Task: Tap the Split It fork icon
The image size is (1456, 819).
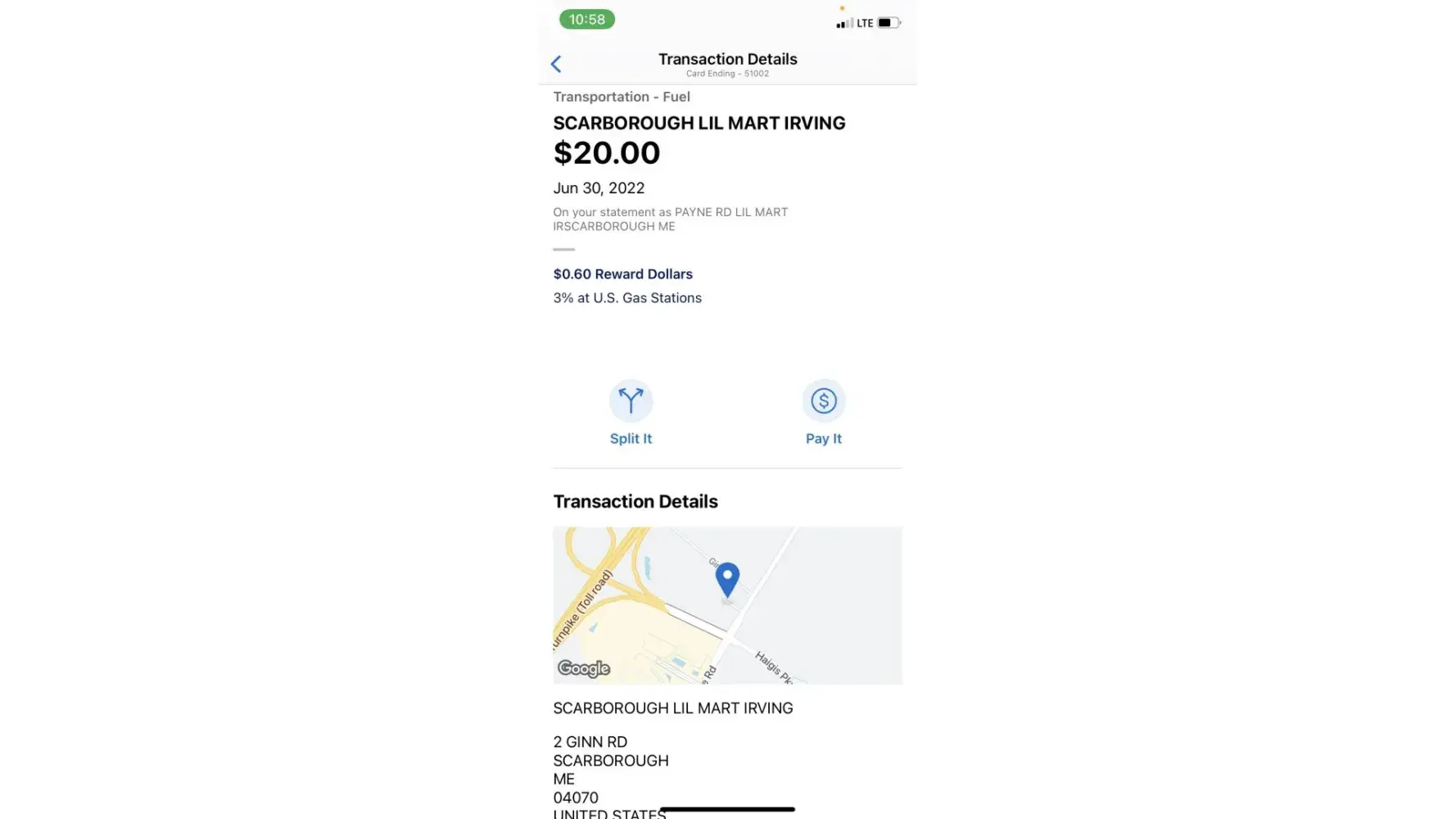Action: (x=631, y=400)
